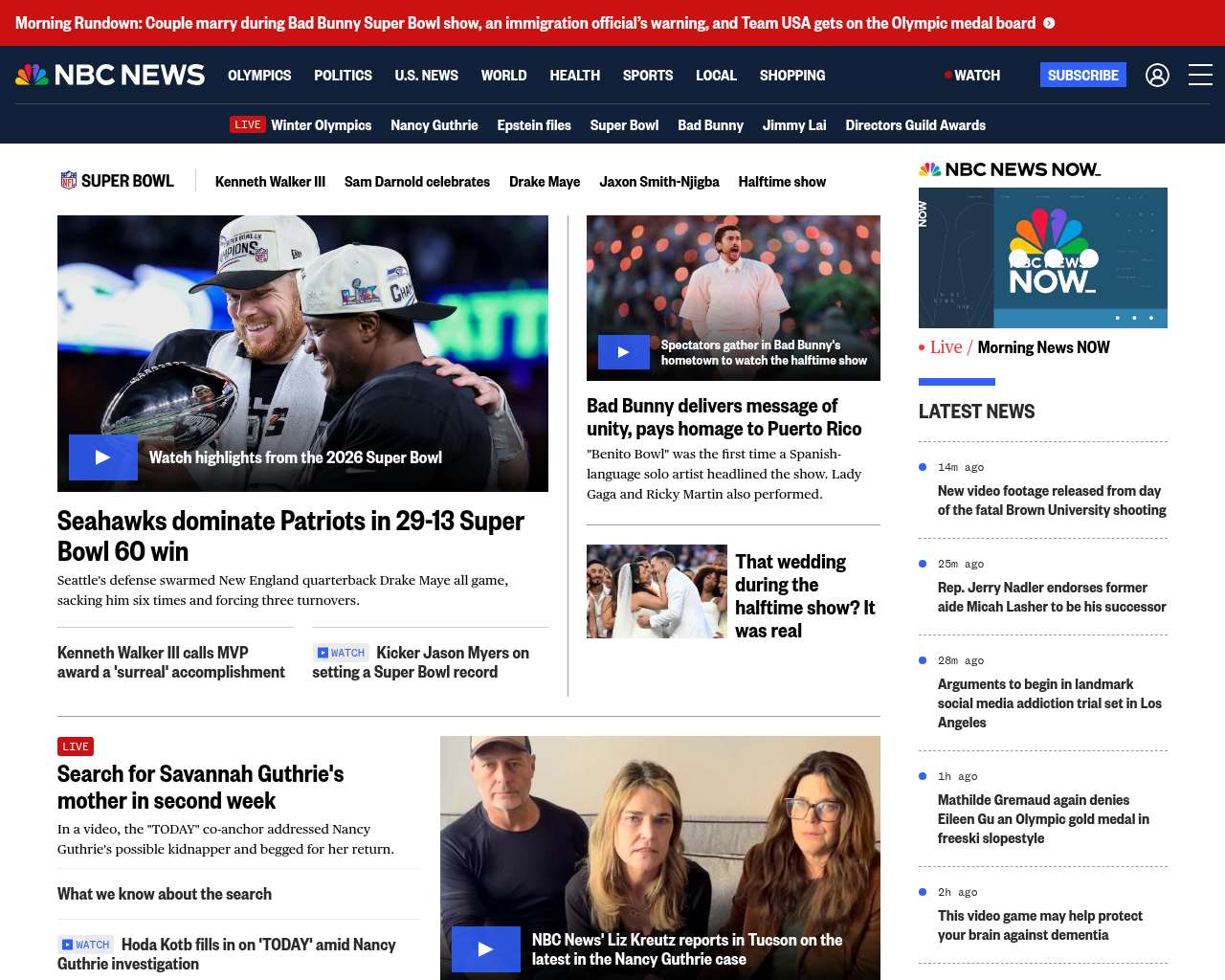This screenshot has width=1225, height=980.
Task: Open the NBC News NOW logo header
Action: (1010, 169)
